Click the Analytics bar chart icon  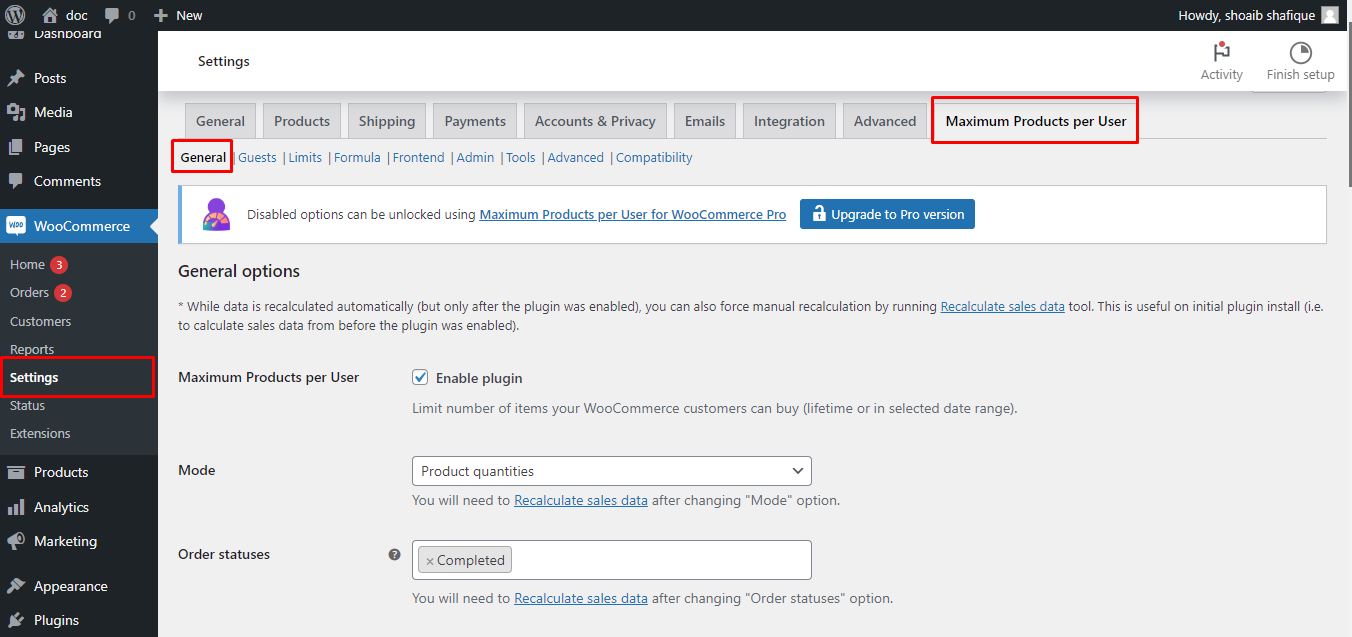click(15, 507)
